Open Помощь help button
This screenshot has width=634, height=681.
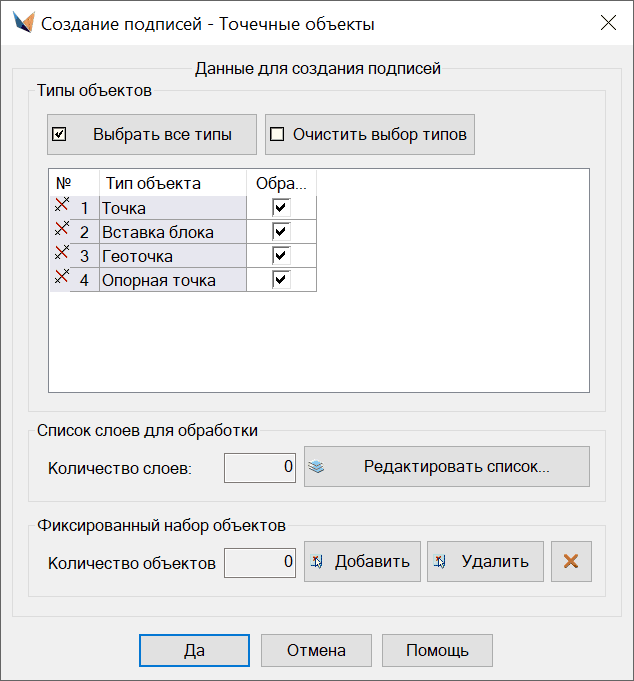click(x=437, y=650)
